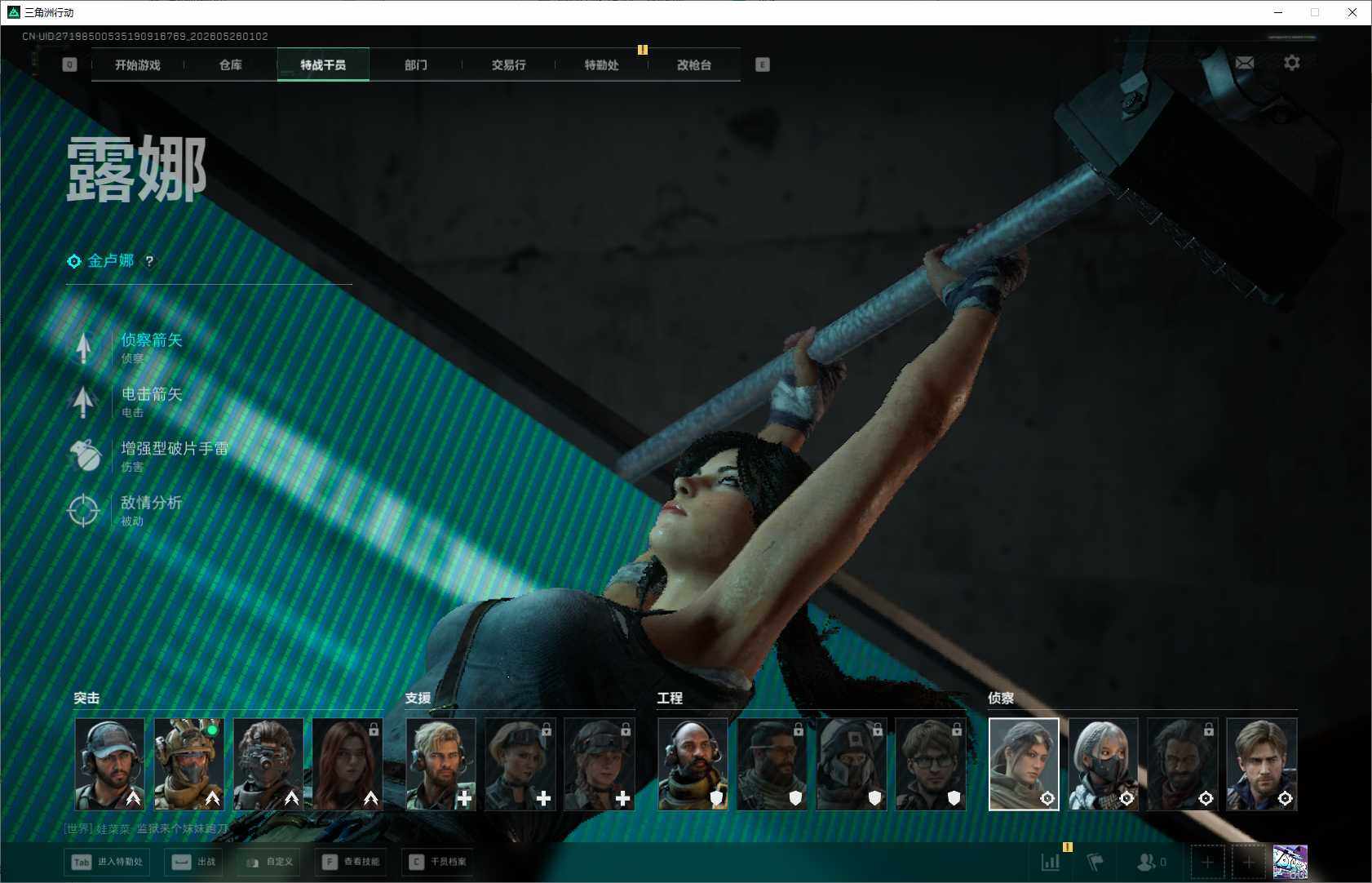Open the friends list icon showing 0
This screenshot has height=883, width=1372.
point(1151,862)
